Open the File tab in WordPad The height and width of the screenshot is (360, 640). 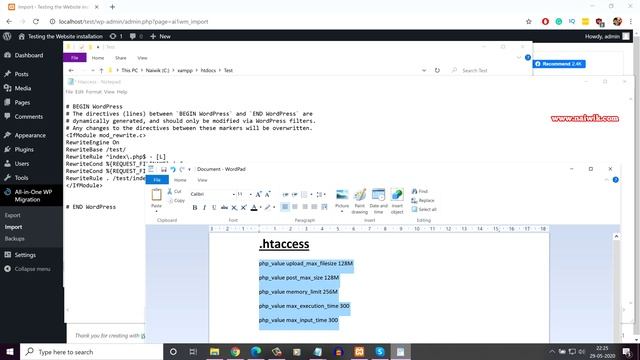157,180
